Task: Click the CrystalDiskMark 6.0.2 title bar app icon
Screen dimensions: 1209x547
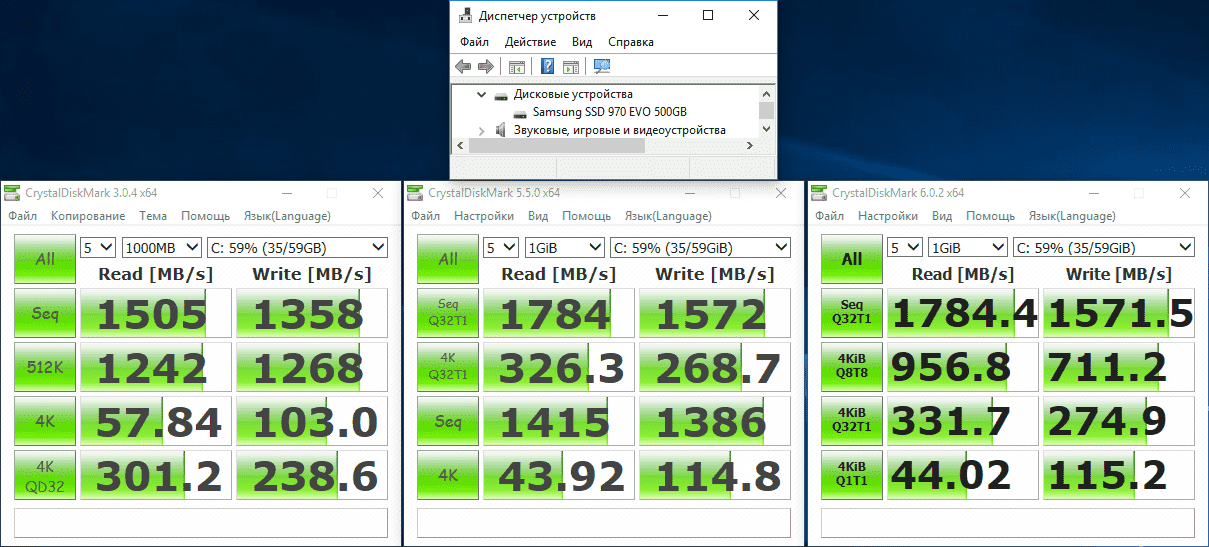Action: (x=820, y=193)
